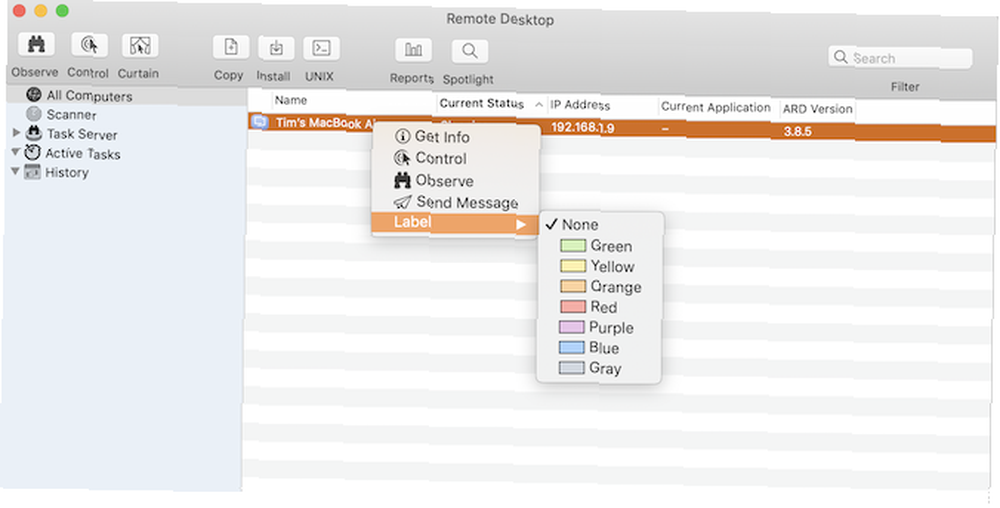Click the paper plane Send Message icon

pos(402,202)
